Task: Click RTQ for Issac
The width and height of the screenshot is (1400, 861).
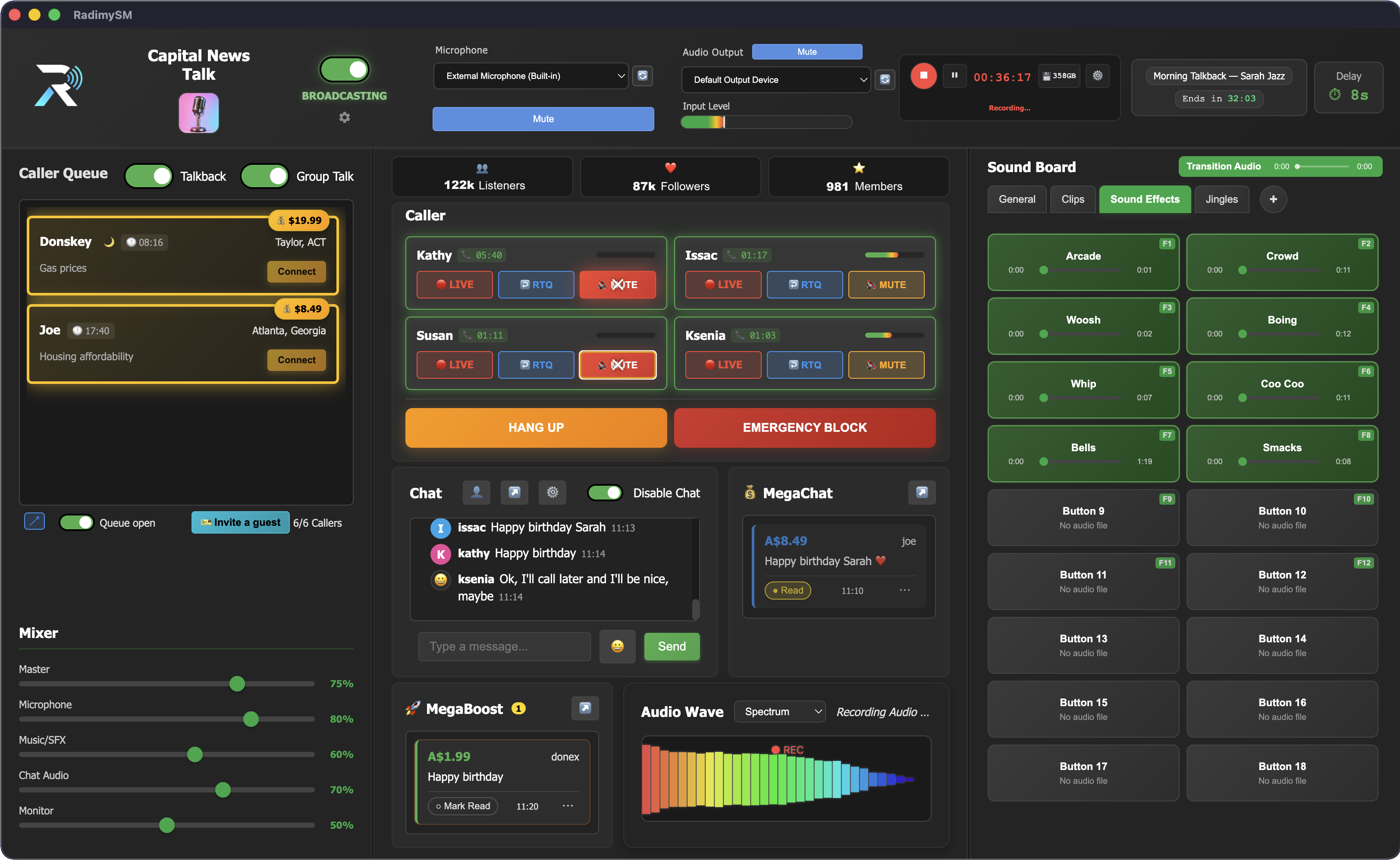Action: (x=804, y=284)
